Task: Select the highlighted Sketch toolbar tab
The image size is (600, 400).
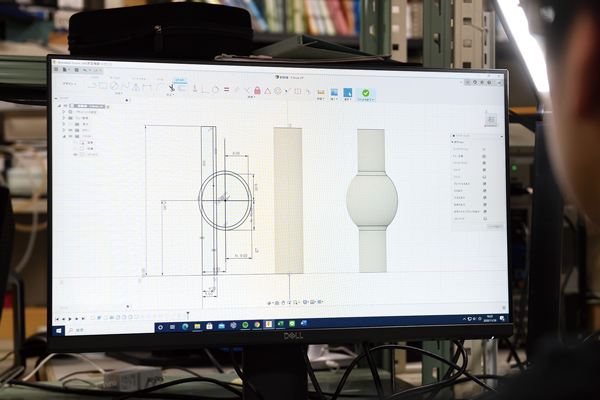Action: (x=179, y=80)
